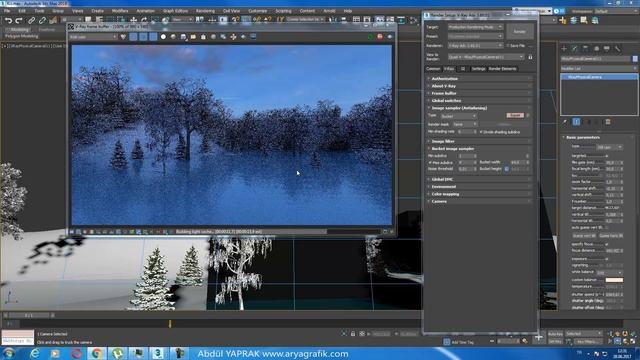This screenshot has height=360, width=640.
Task: Open Internet Explorer from the taskbar
Action: coord(35,353)
